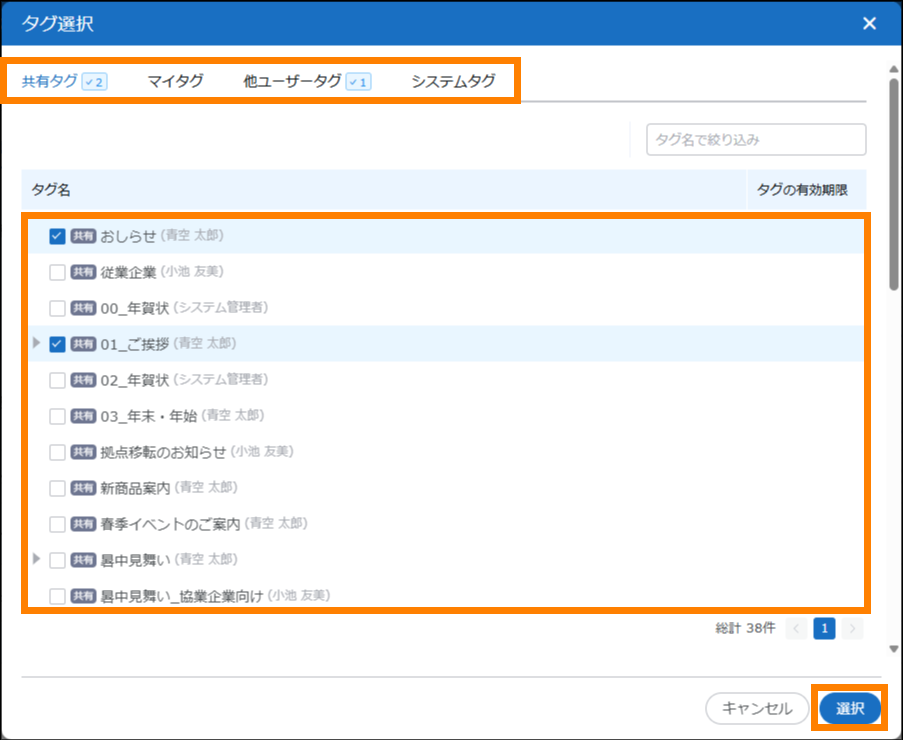
Task: Uncheck the 01_ご挨拶 tag checkbox
Action: click(57, 344)
